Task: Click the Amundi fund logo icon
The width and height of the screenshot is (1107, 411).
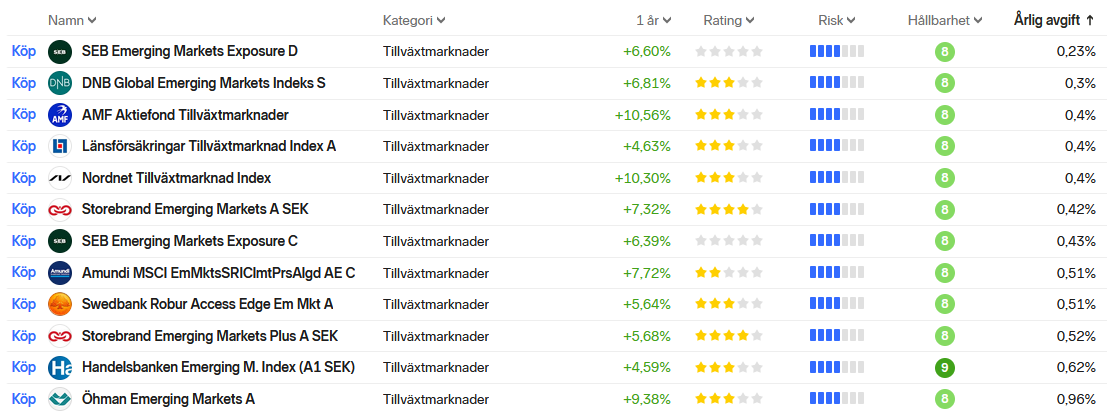Action: 60,272
